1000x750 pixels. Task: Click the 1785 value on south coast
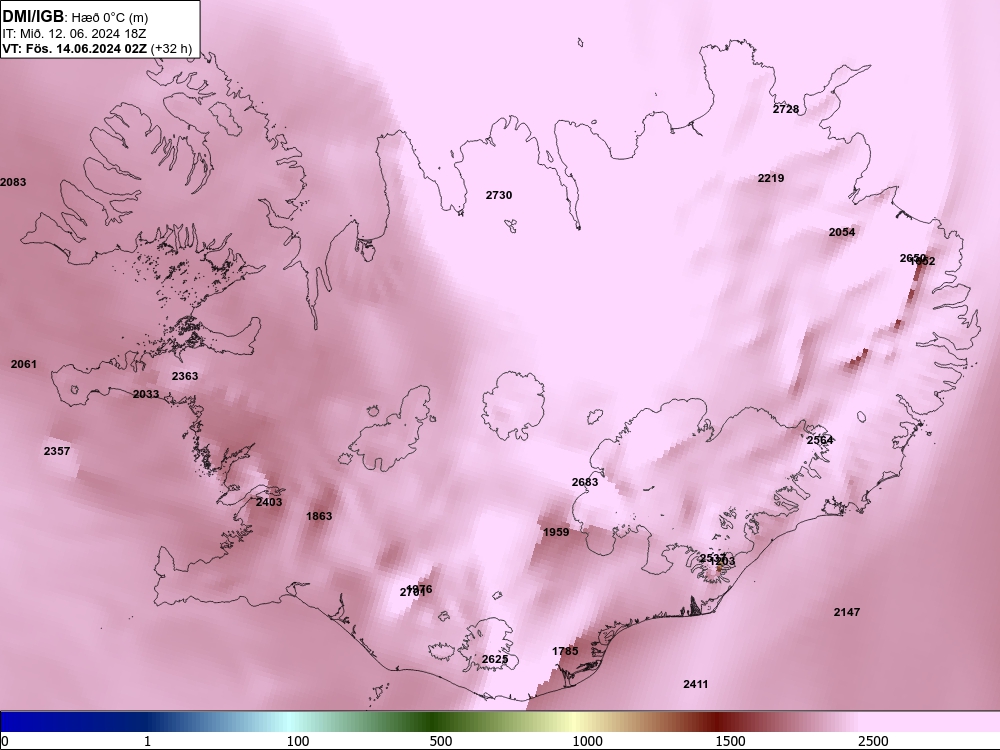coord(565,651)
